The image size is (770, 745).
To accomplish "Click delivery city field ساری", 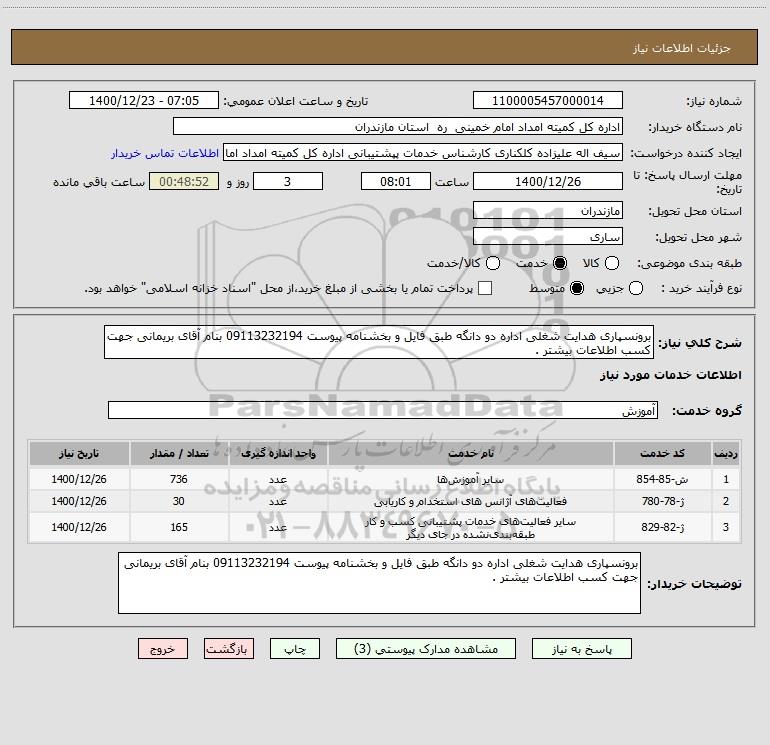I will [548, 237].
